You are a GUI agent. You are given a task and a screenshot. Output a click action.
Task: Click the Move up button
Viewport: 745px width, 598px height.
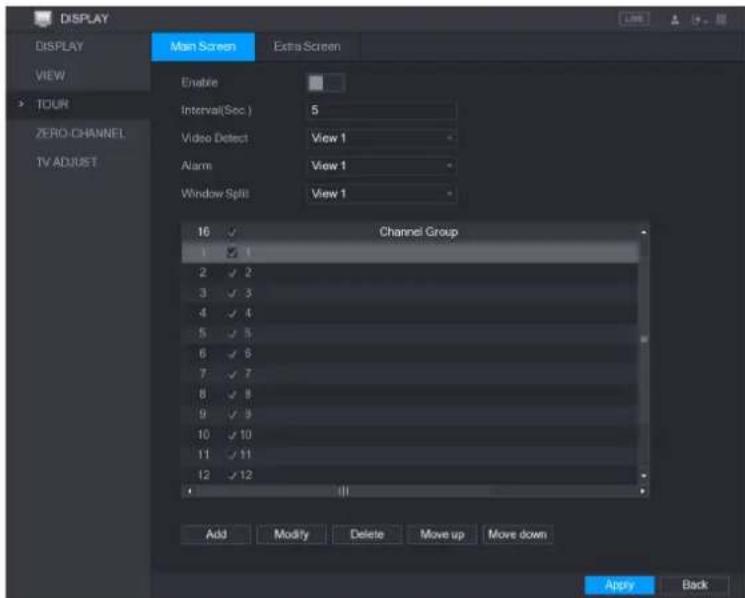[442, 534]
